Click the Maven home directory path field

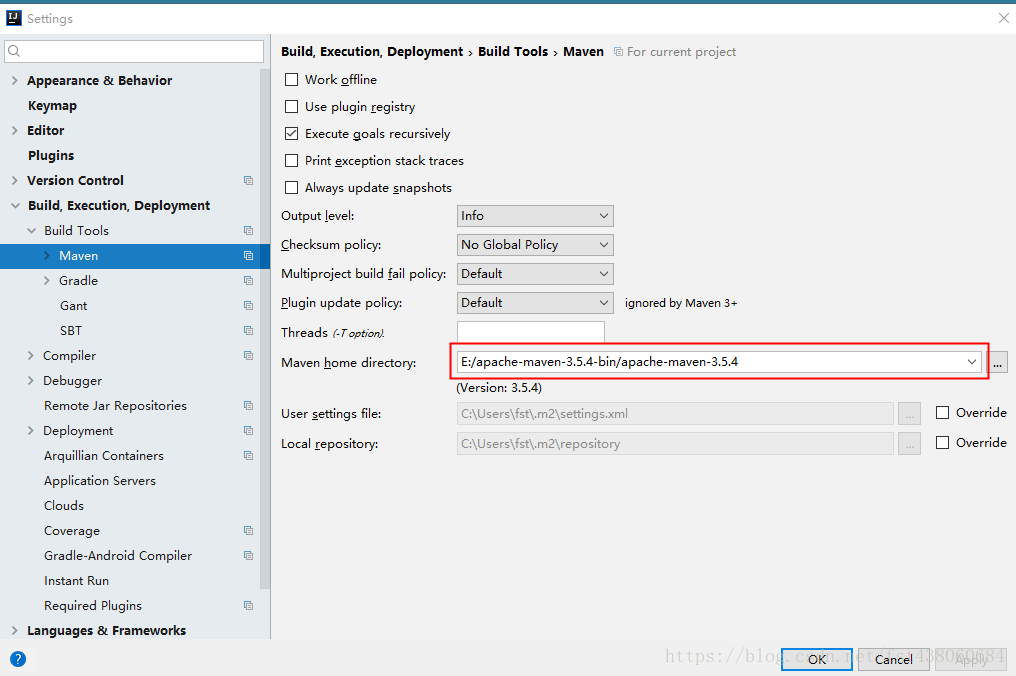(x=719, y=362)
